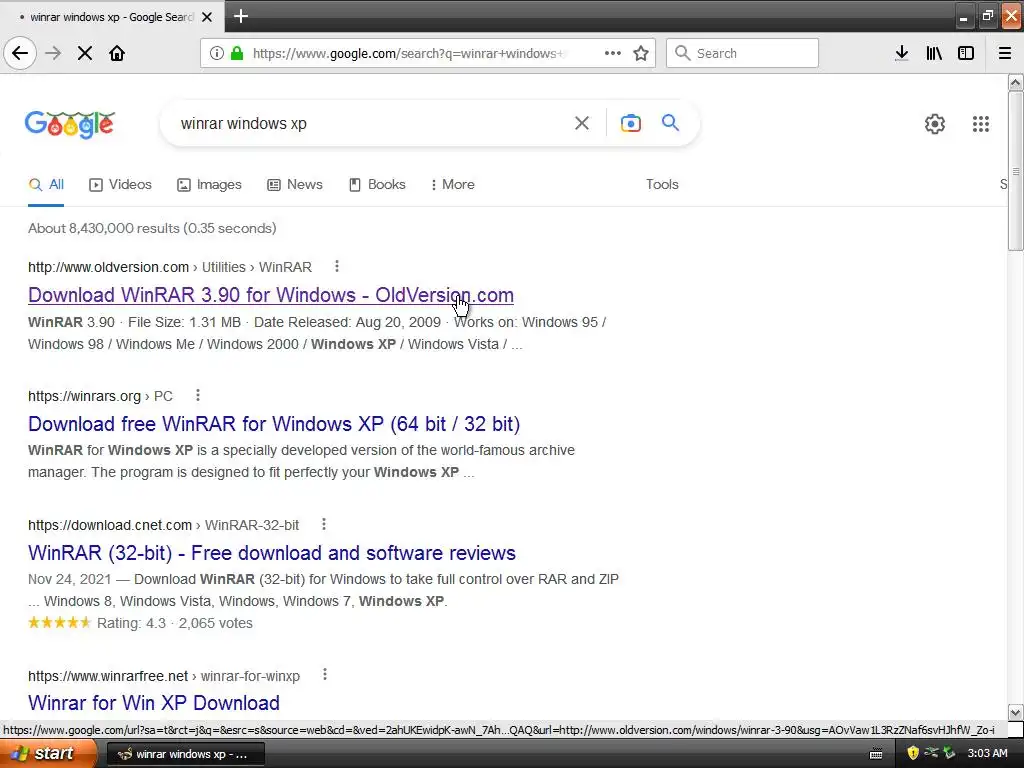Open the Library bookshelf icon
The image size is (1024, 768).
coord(934,53)
